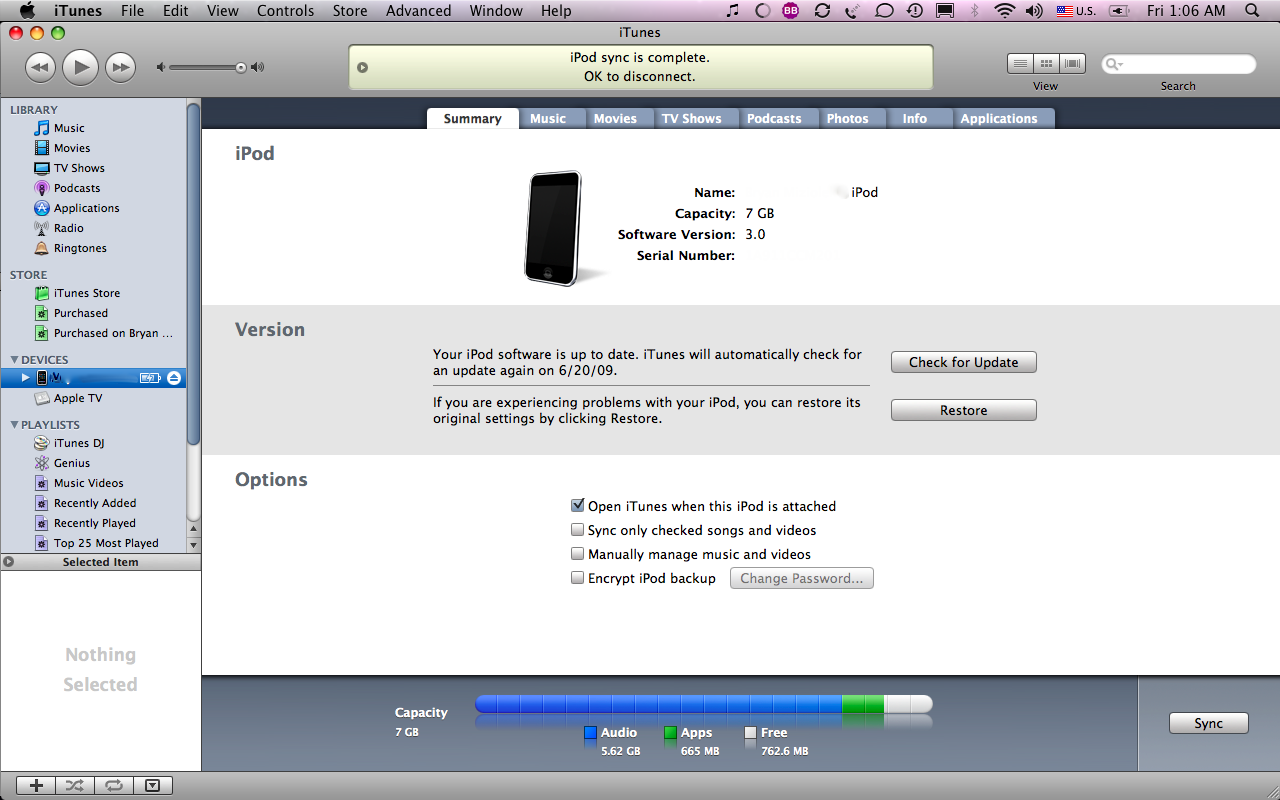The width and height of the screenshot is (1280, 800).
Task: Open Applications in the library sidebar
Action: pos(86,208)
